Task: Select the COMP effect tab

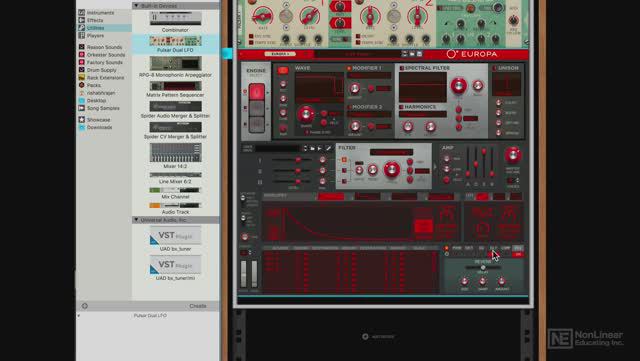Action: [506, 248]
